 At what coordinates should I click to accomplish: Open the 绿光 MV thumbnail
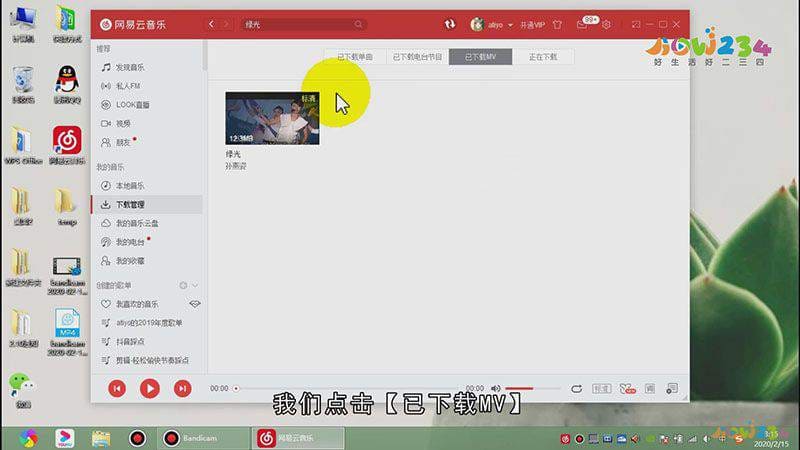point(272,118)
